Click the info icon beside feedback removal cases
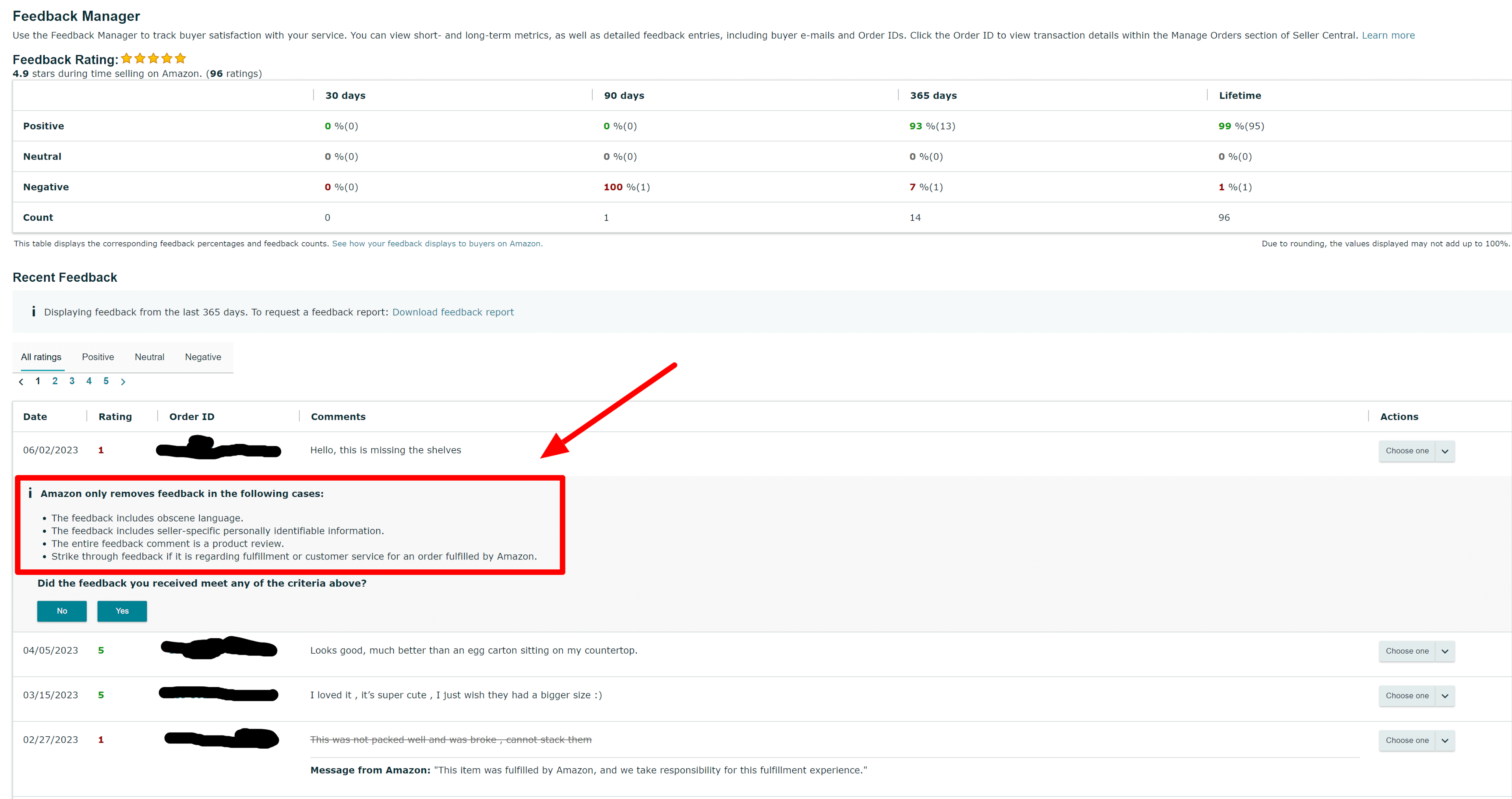 pos(30,493)
